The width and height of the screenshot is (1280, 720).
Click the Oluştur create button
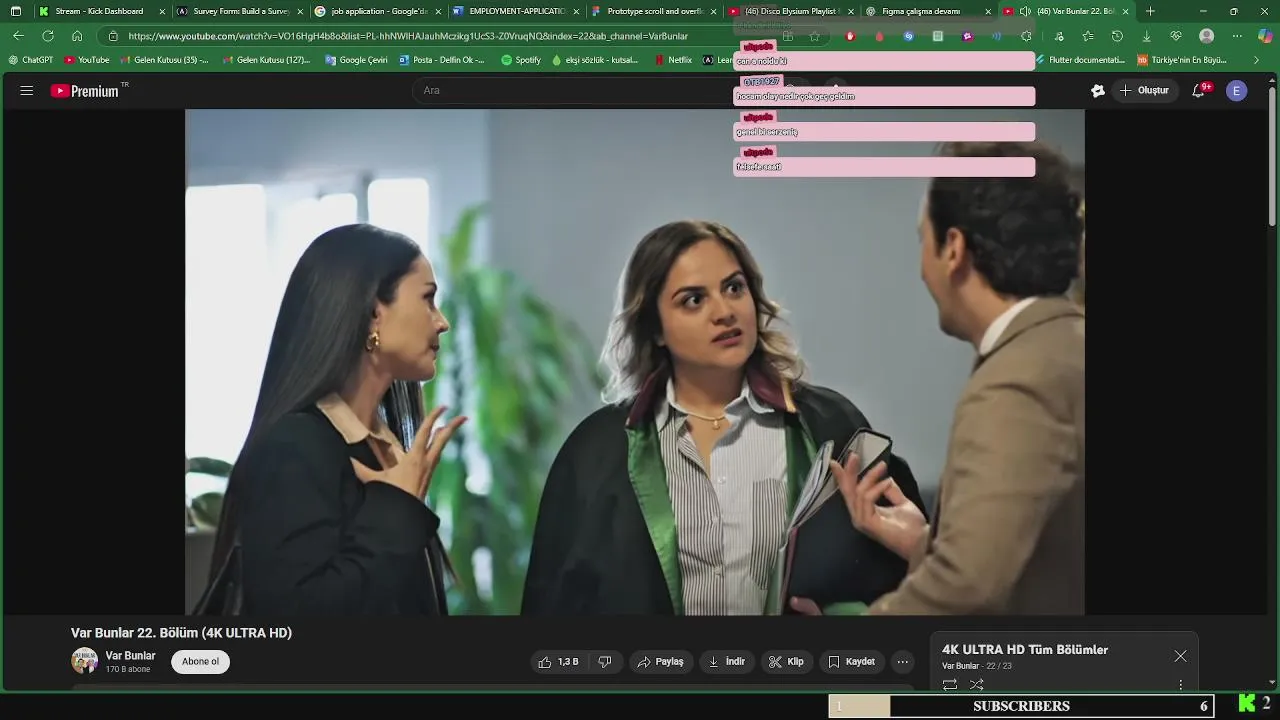[x=1144, y=91]
